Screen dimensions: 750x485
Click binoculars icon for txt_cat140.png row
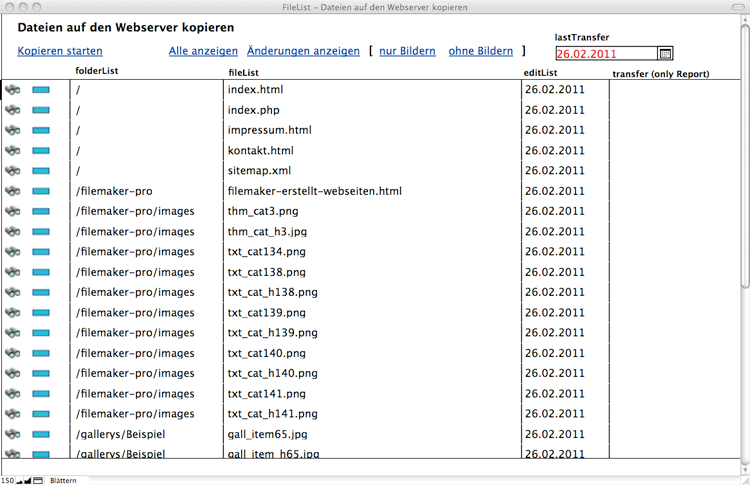[x=12, y=353]
